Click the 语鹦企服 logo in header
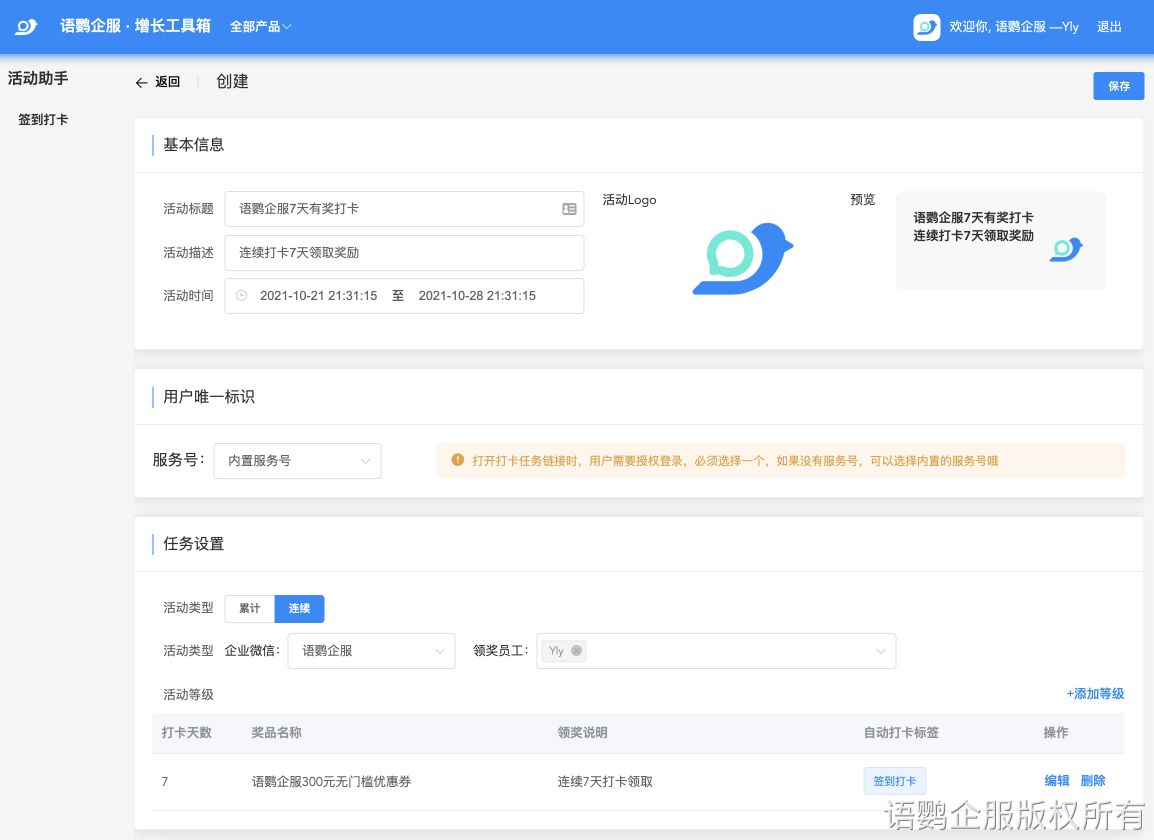The width and height of the screenshot is (1154, 840). click(x=26, y=26)
